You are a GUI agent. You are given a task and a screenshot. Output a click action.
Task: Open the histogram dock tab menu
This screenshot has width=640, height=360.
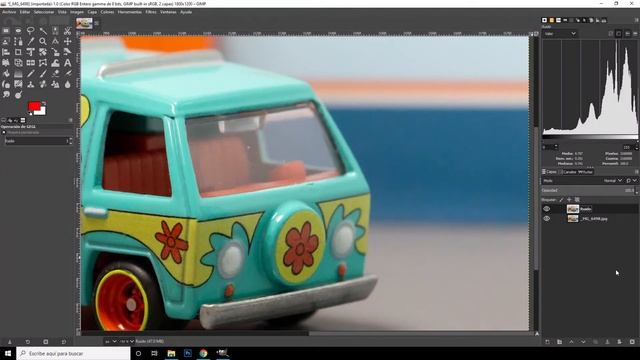(x=636, y=20)
